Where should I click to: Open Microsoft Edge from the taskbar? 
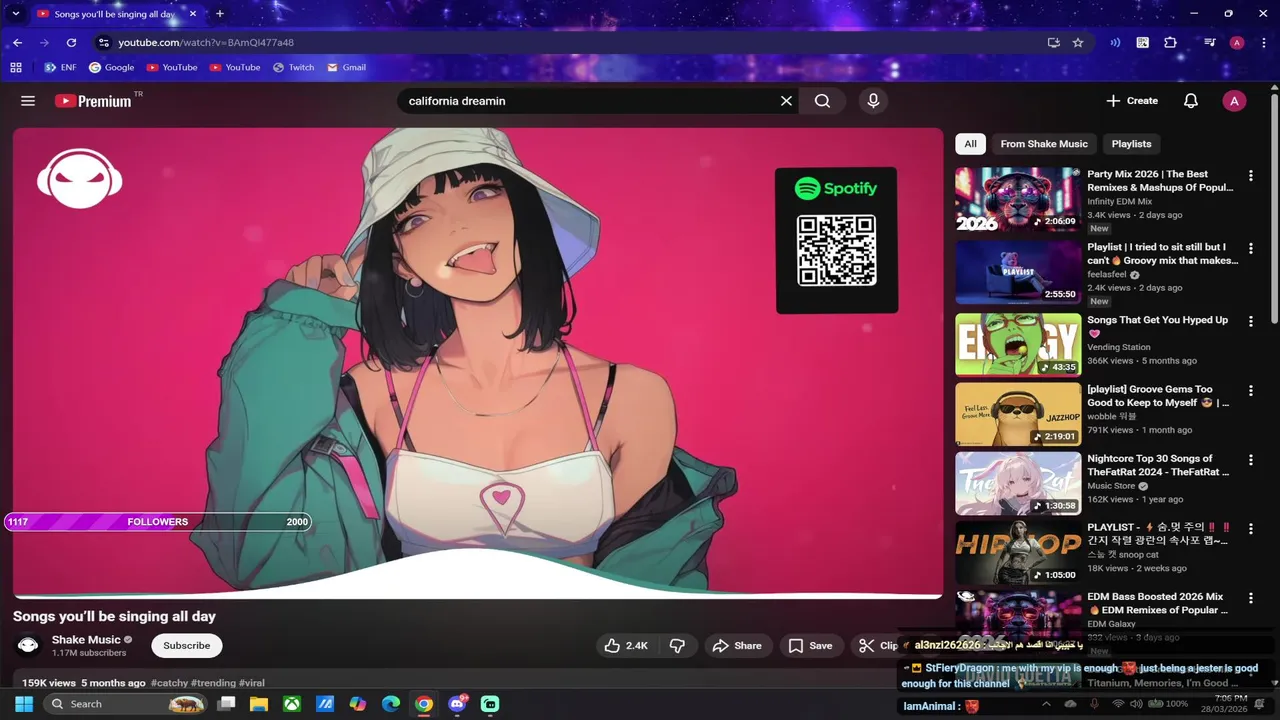tap(391, 704)
